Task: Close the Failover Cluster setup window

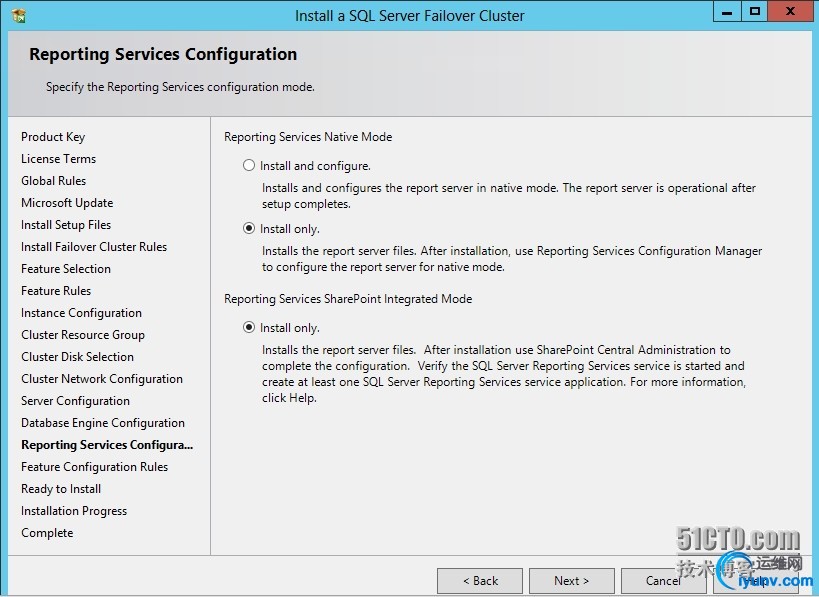Action: pyautogui.click(x=790, y=11)
